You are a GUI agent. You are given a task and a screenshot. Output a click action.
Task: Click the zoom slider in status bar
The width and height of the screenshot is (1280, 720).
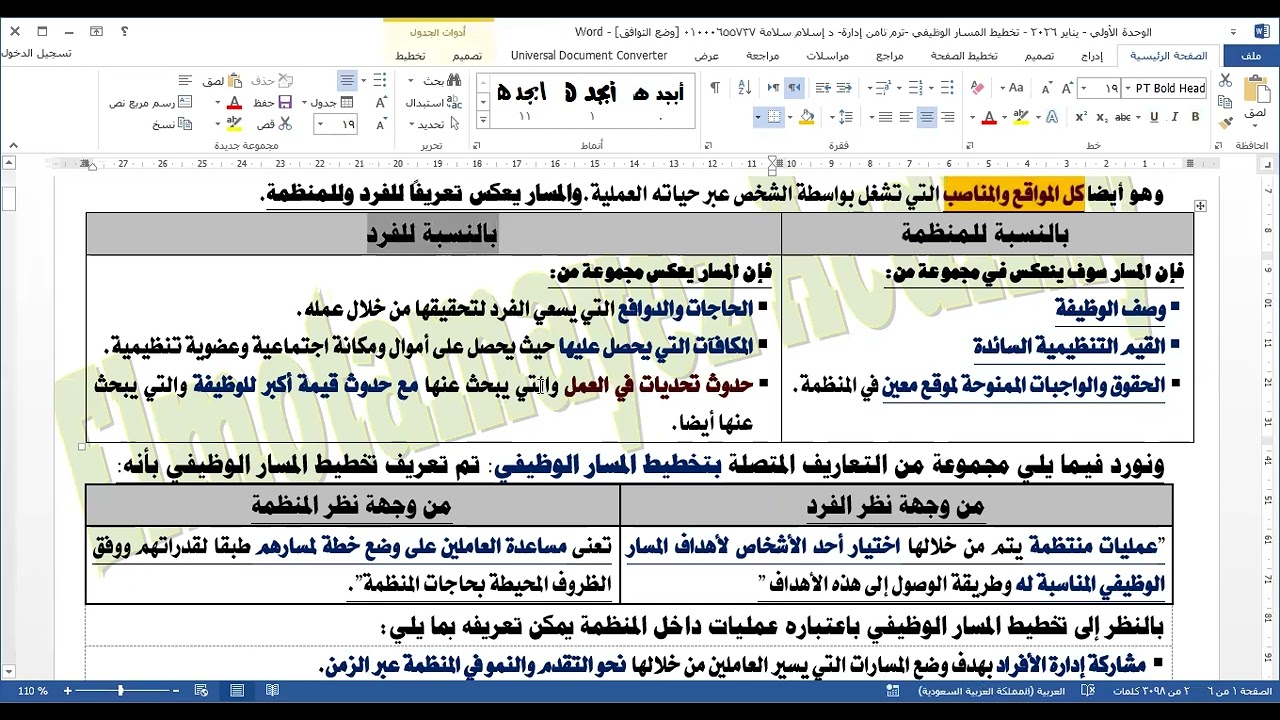click(120, 691)
